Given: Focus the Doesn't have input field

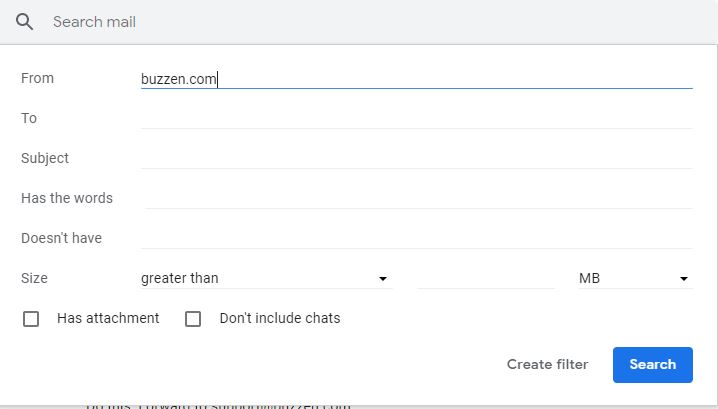Looking at the screenshot, I should coord(416,238).
